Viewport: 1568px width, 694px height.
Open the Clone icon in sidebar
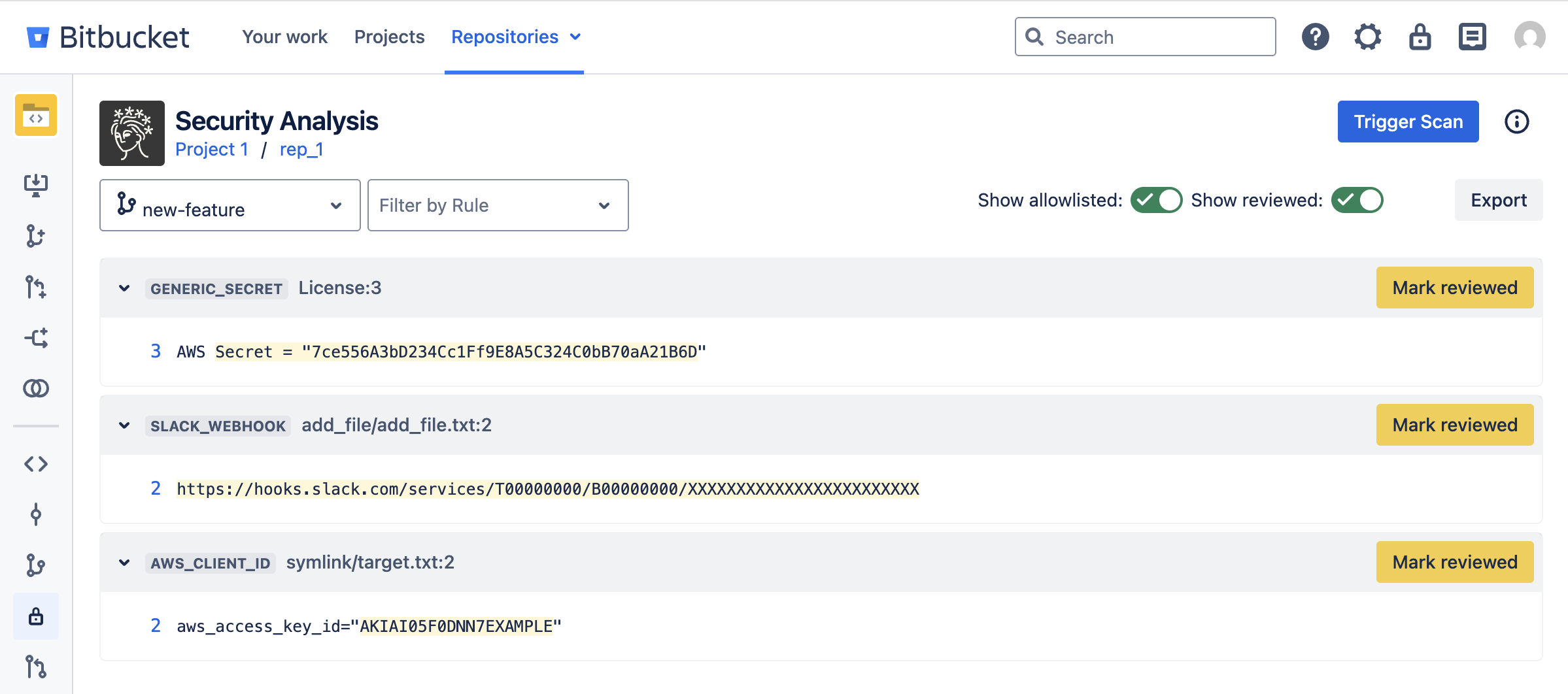[36, 185]
